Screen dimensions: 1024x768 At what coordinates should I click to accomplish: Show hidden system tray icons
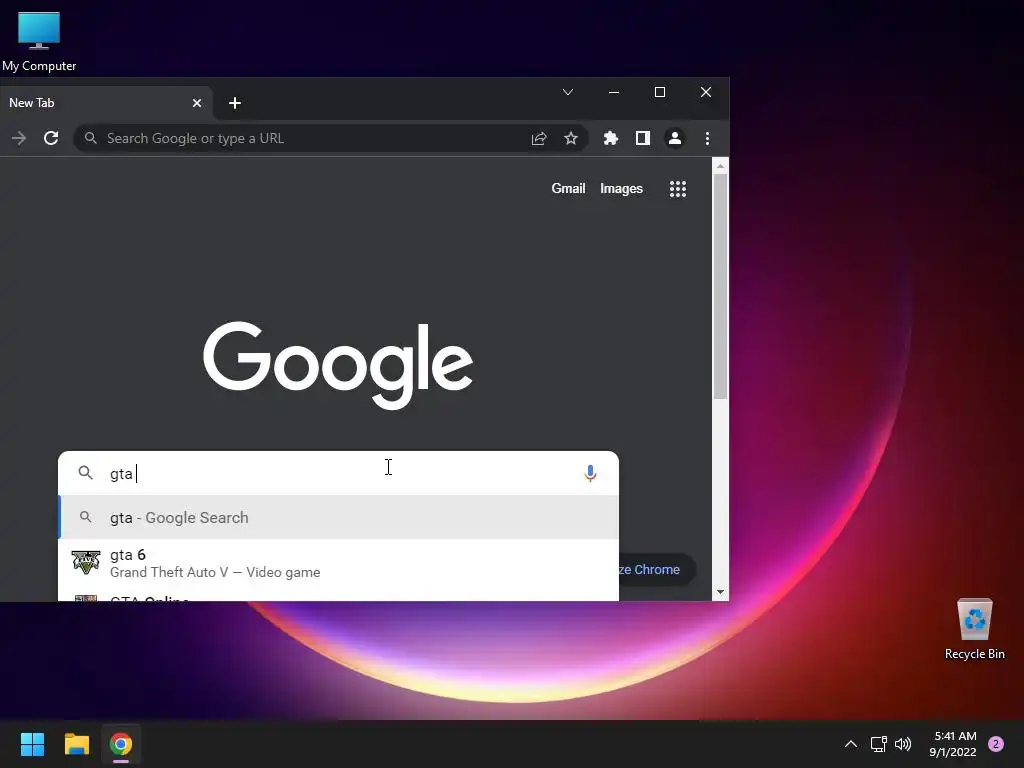point(851,744)
